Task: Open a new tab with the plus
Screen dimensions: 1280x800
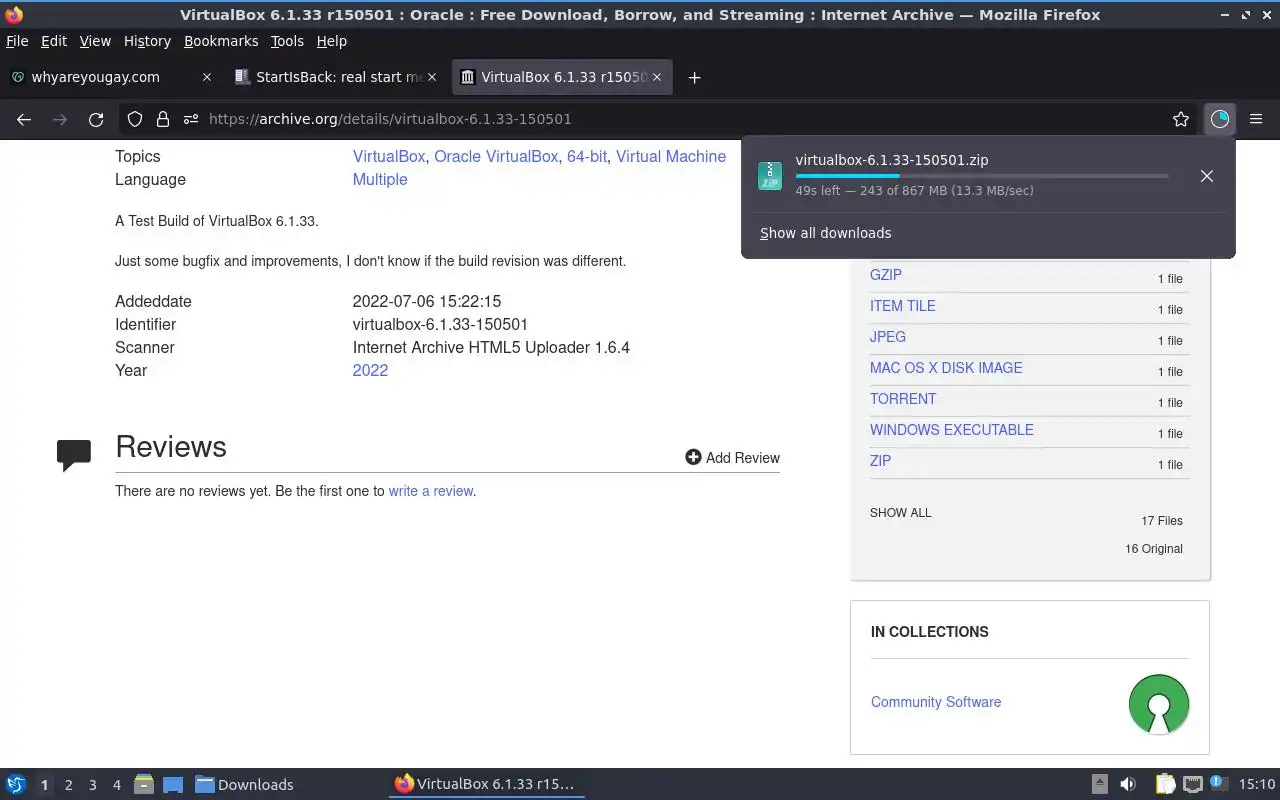Action: tap(694, 77)
